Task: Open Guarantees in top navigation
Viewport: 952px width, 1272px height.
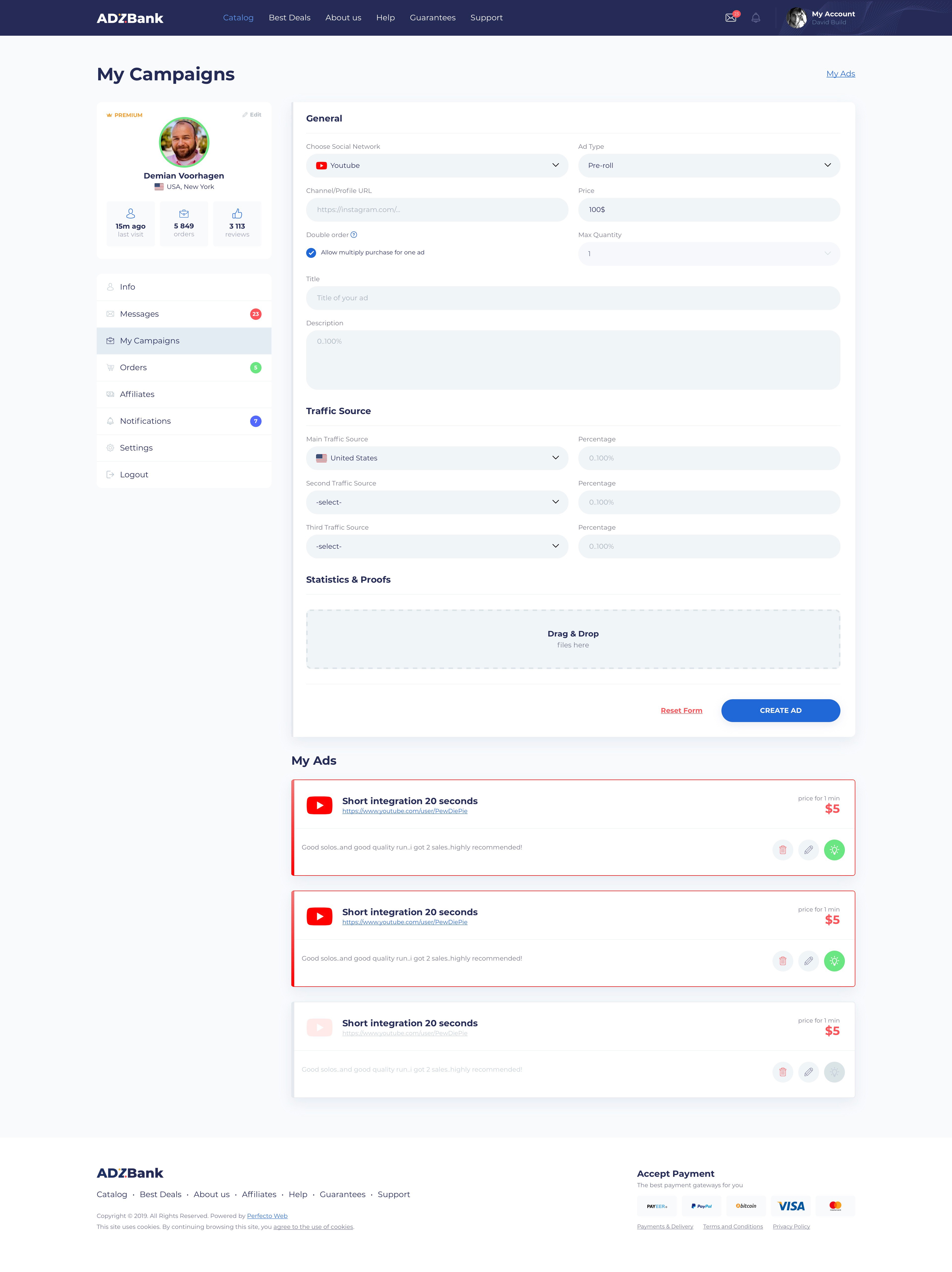Action: [432, 18]
